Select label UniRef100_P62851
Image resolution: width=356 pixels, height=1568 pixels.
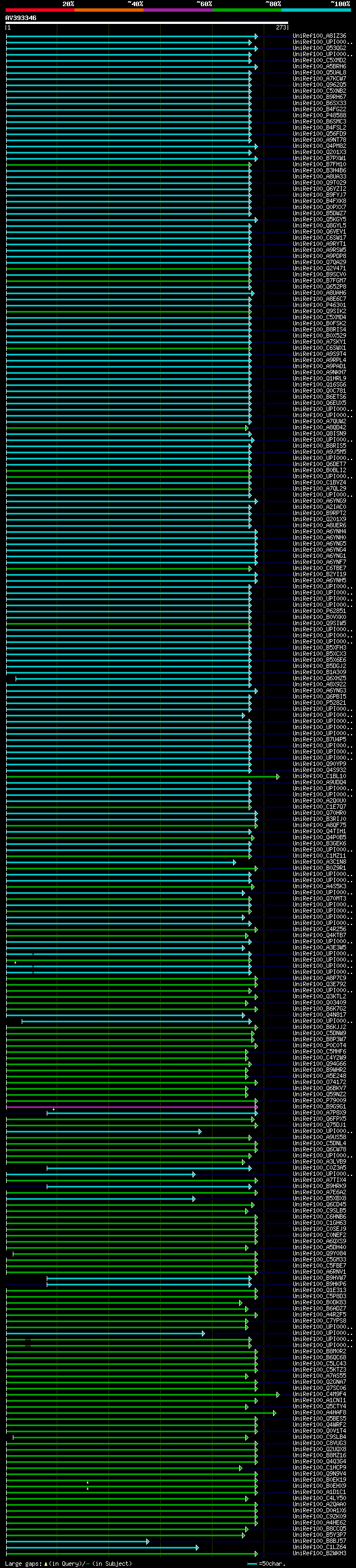(x=319, y=611)
